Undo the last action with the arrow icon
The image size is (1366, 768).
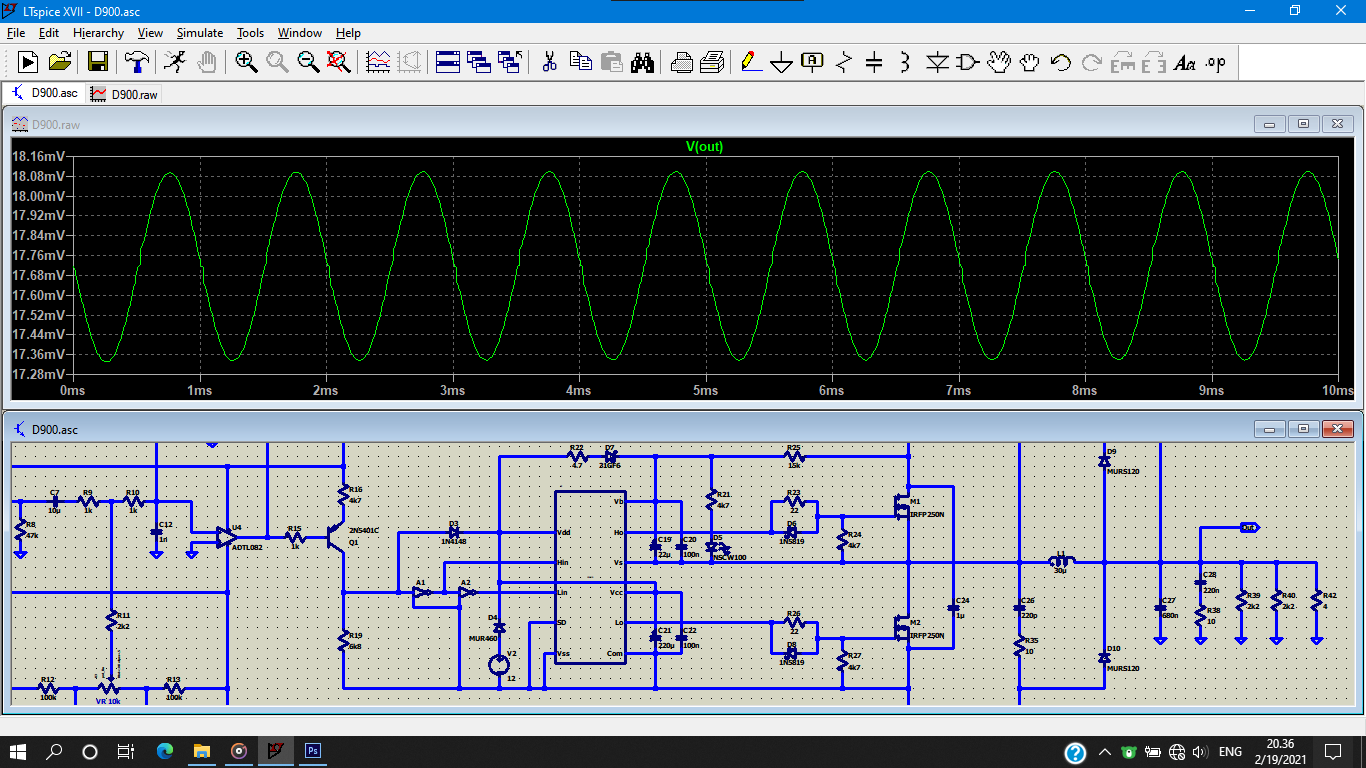[1061, 62]
